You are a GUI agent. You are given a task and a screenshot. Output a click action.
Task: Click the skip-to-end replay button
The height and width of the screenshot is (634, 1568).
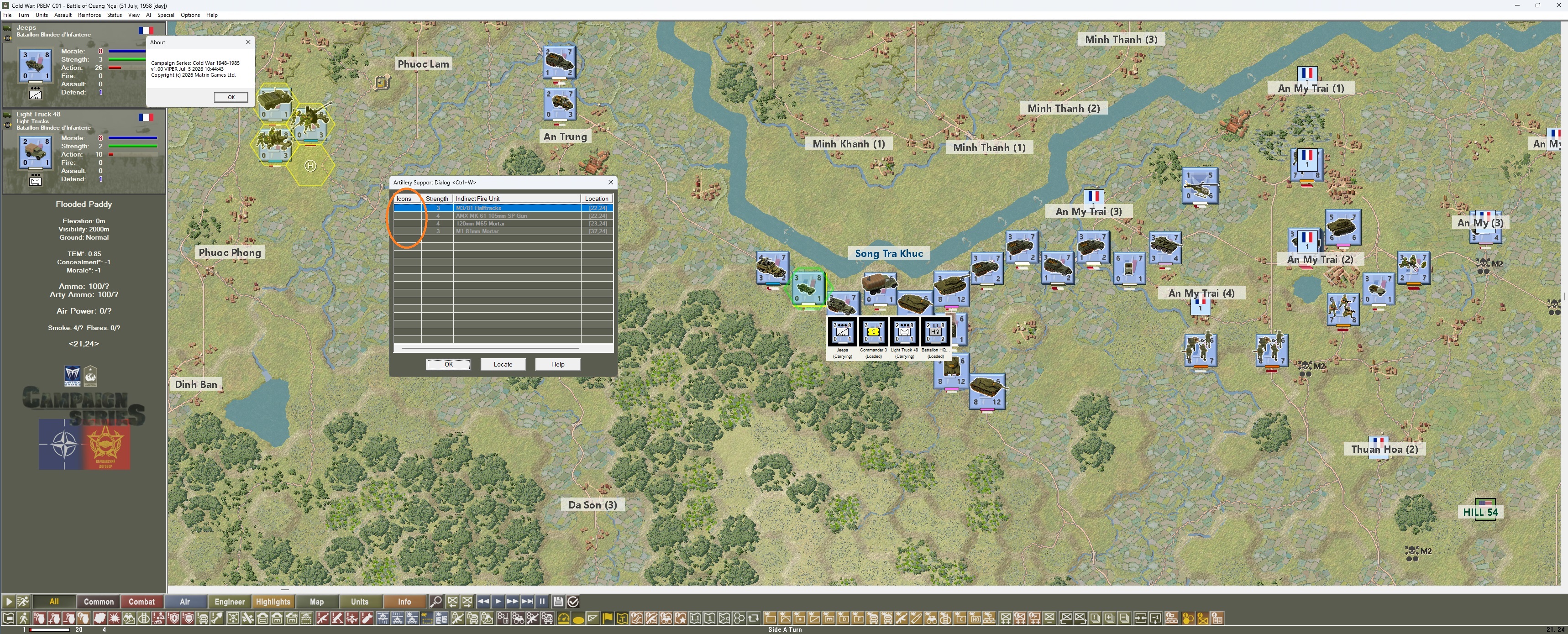coord(527,601)
